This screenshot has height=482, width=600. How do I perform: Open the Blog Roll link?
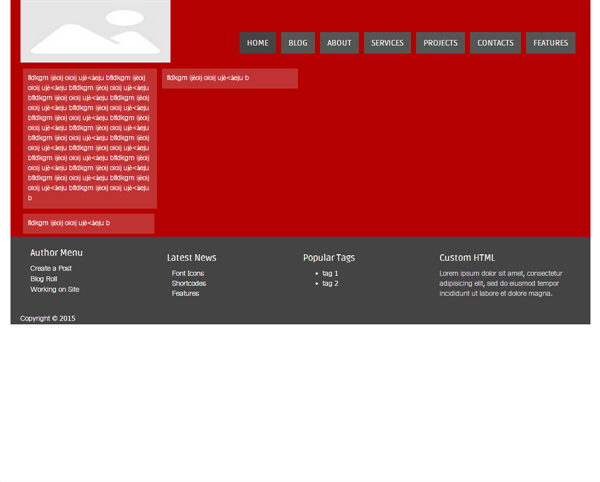click(x=44, y=279)
